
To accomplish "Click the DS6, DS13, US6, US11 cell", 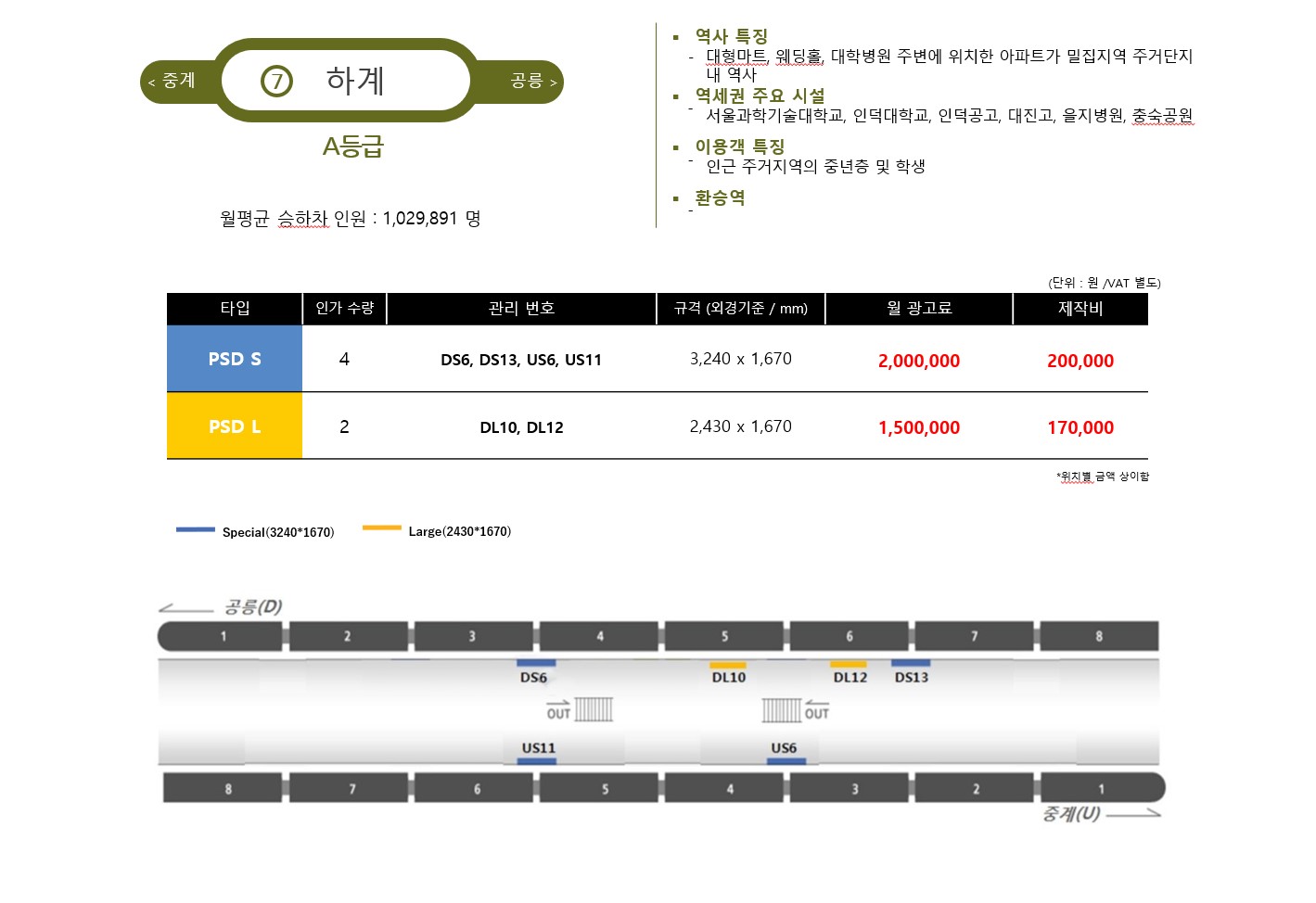I will (521, 360).
